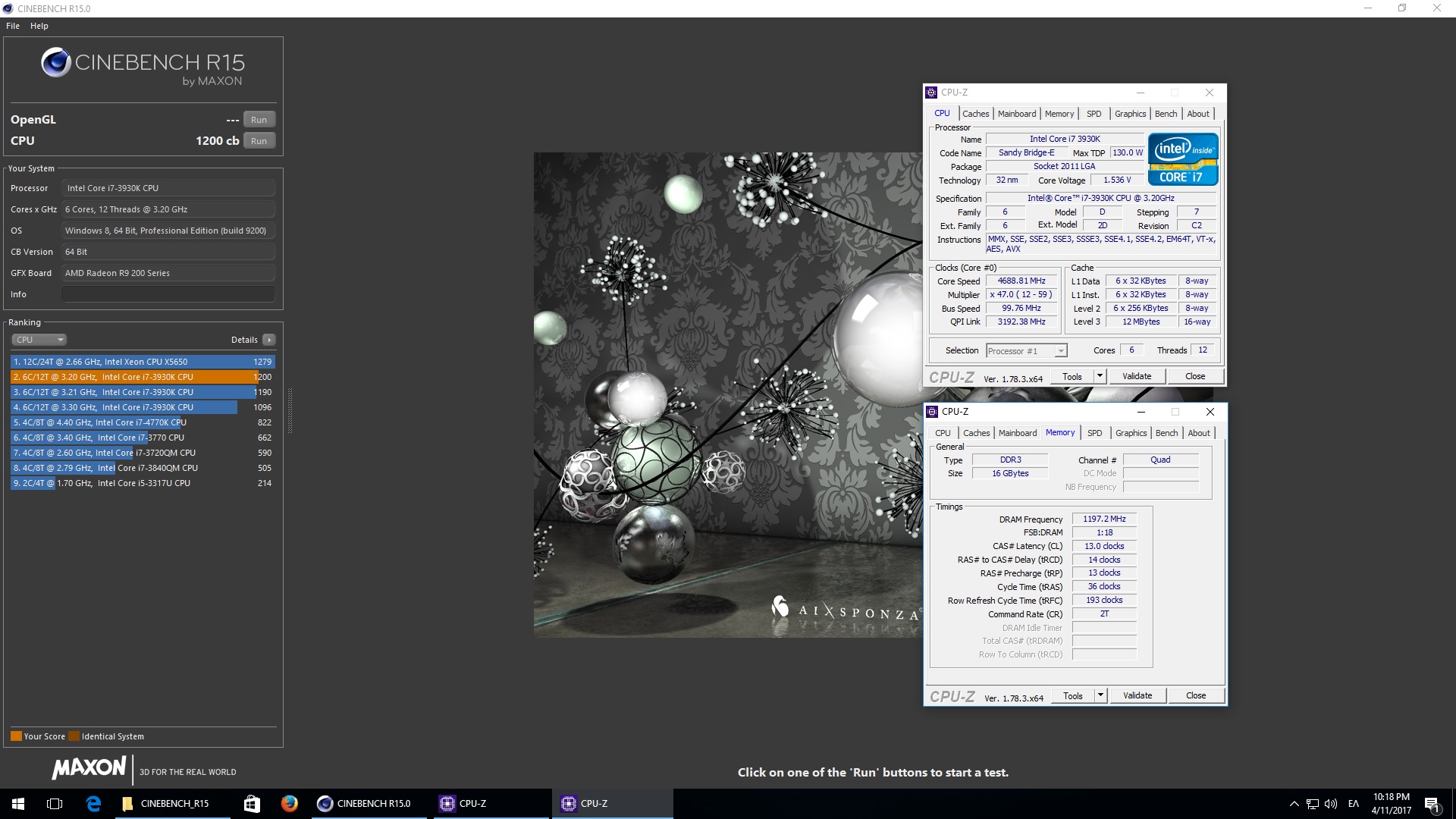Open Task View in the taskbar

[x=55, y=803]
